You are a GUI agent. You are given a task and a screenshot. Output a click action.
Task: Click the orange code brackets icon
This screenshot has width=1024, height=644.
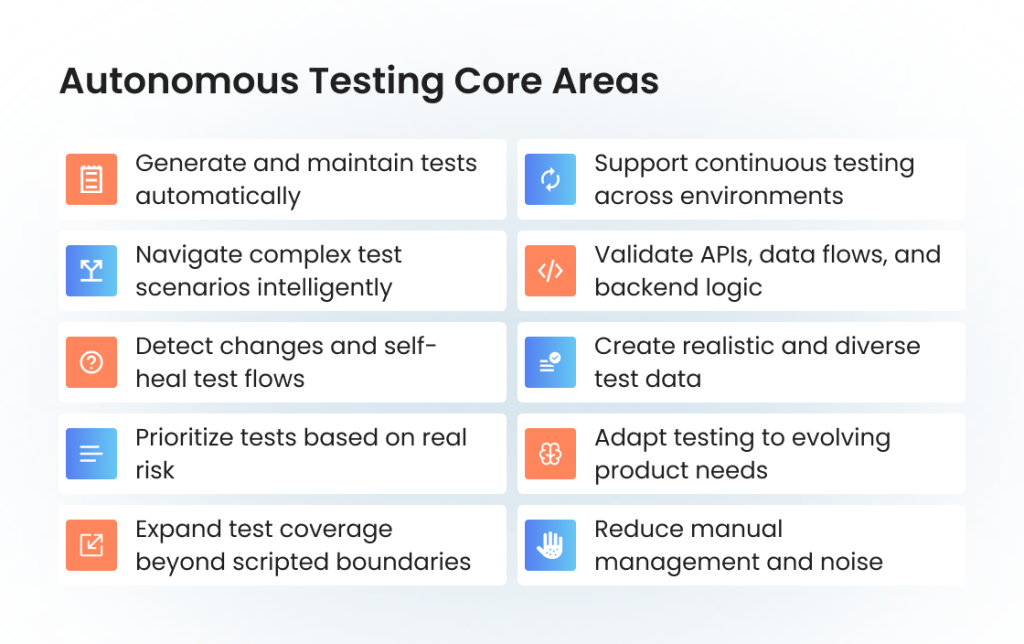(550, 271)
